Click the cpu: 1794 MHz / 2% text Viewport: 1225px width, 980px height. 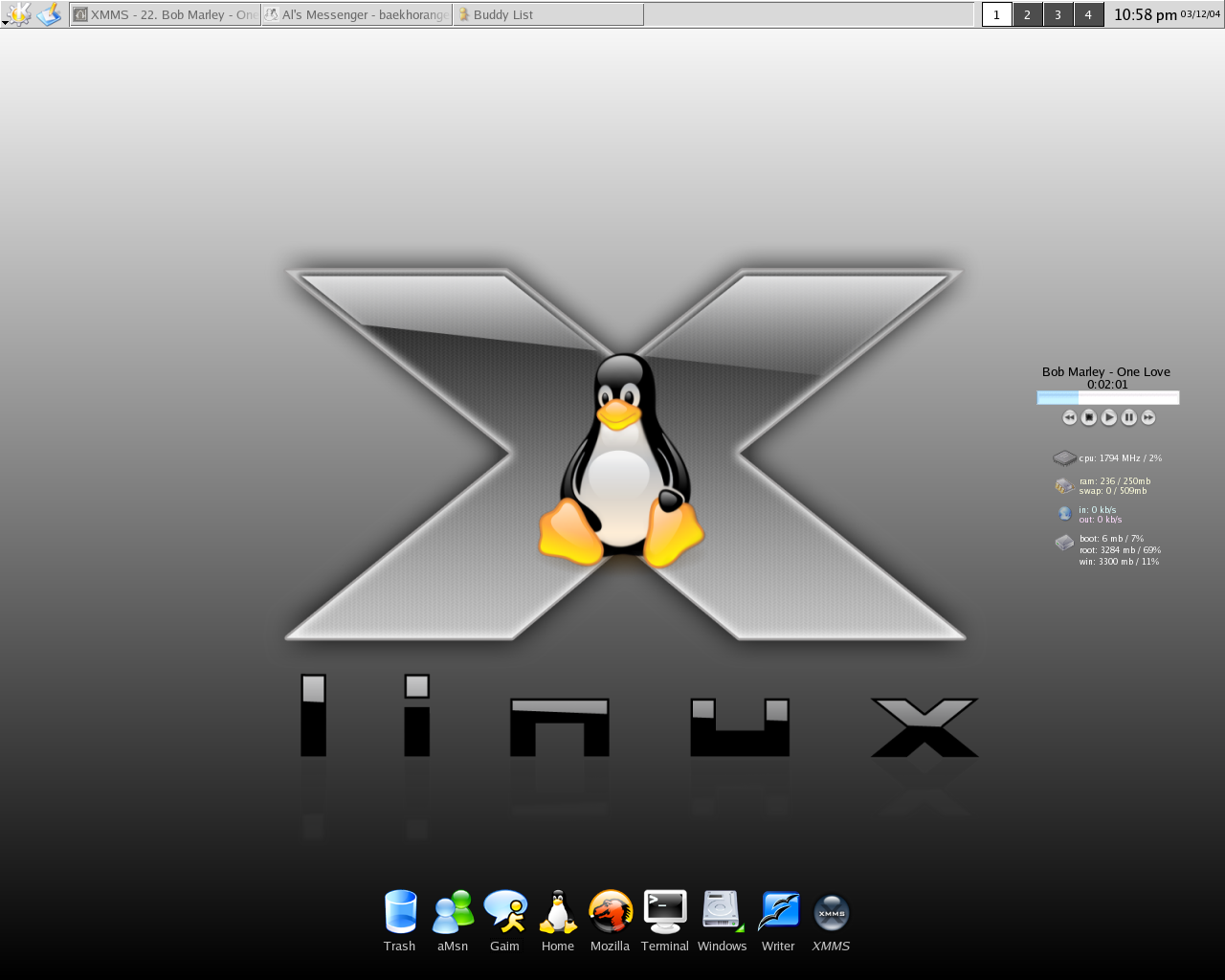[x=1121, y=458]
